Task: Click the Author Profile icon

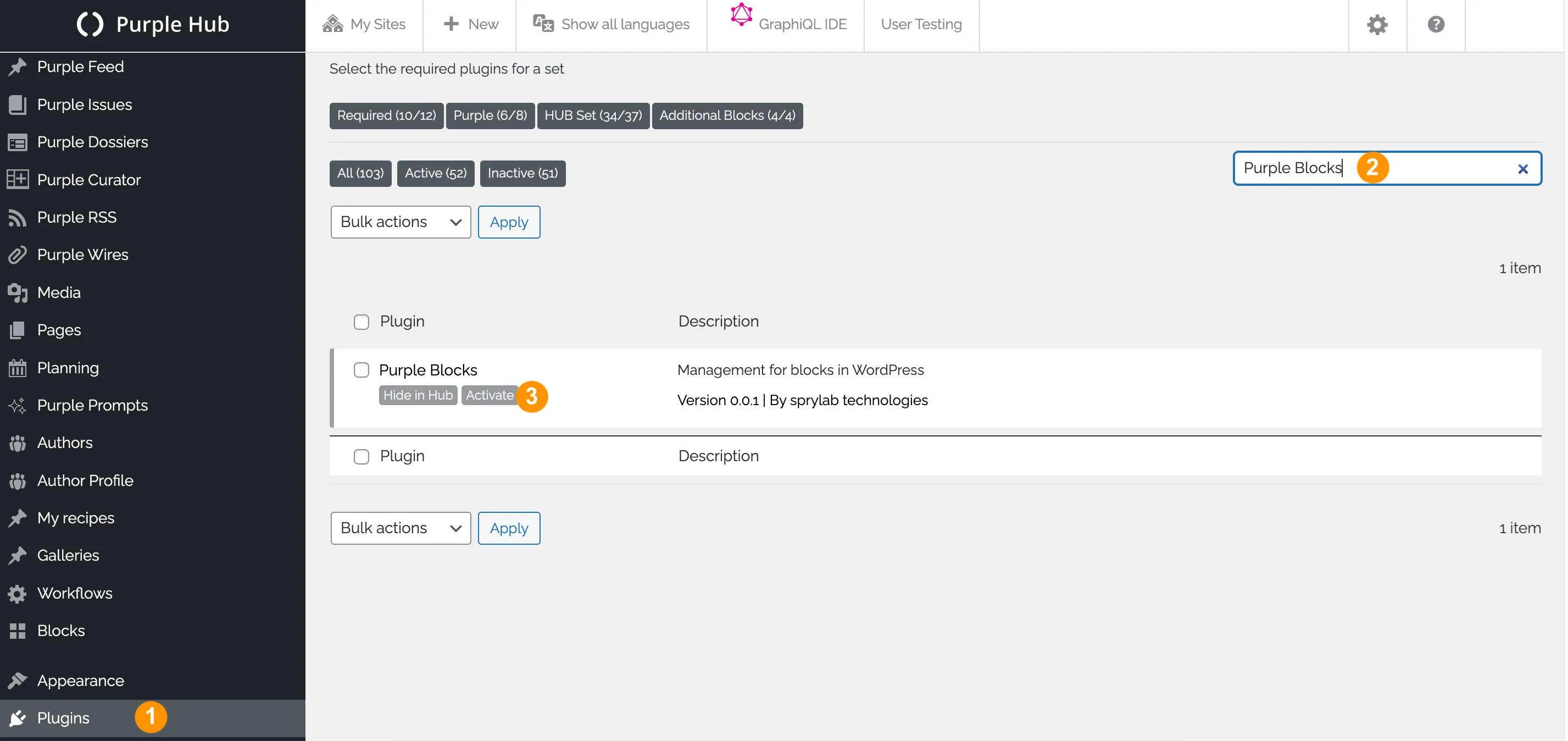Action: (x=18, y=480)
